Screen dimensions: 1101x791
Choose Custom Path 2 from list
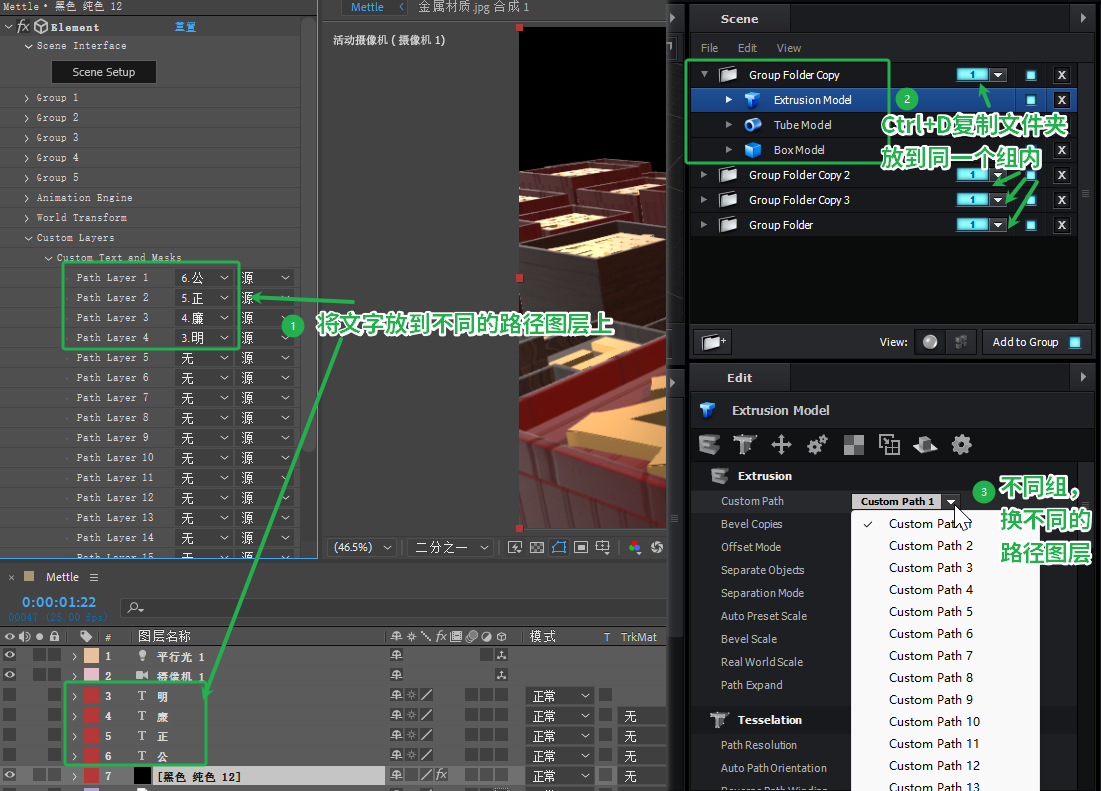pyautogui.click(x=930, y=545)
